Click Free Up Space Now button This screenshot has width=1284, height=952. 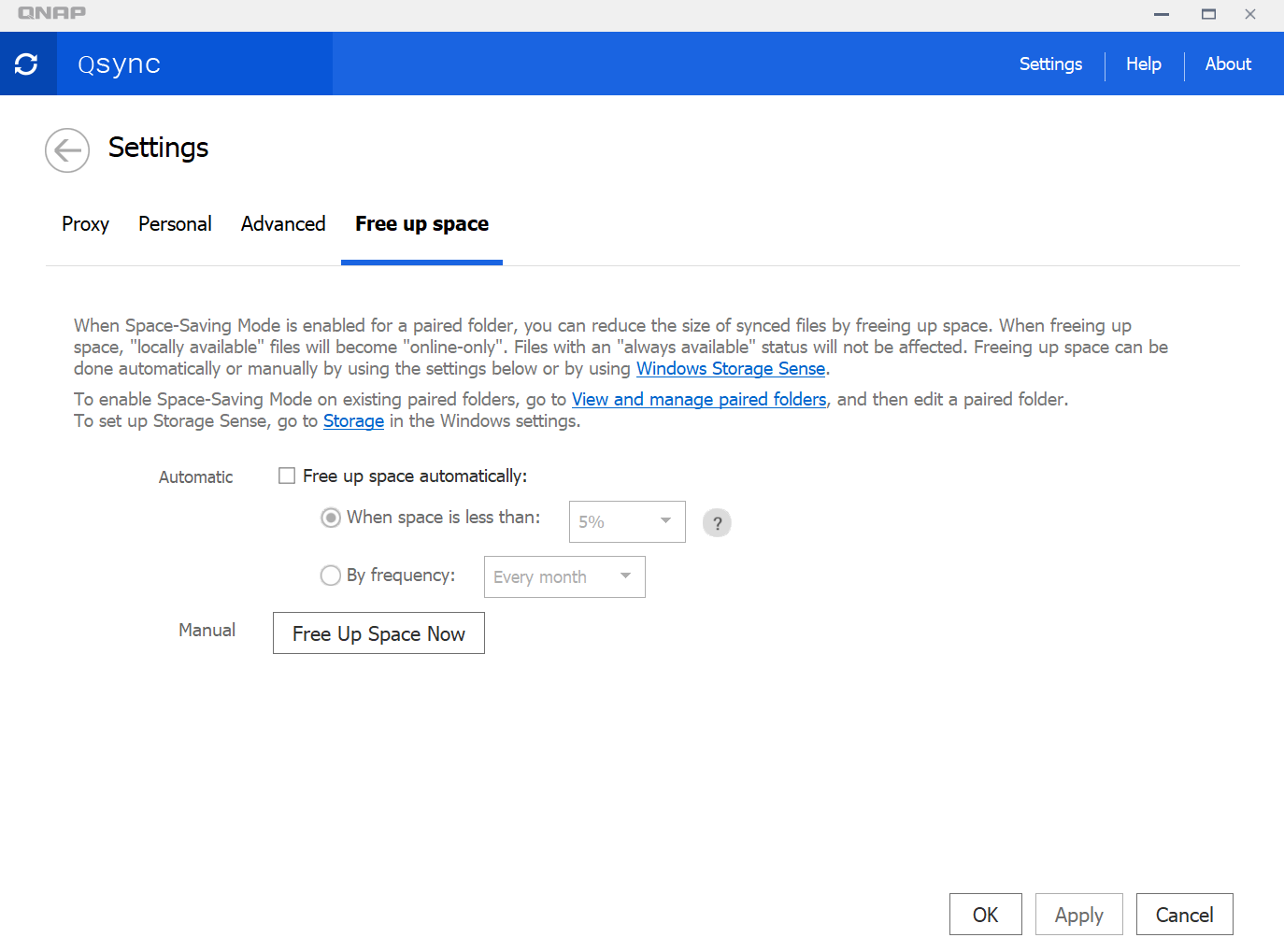point(378,633)
